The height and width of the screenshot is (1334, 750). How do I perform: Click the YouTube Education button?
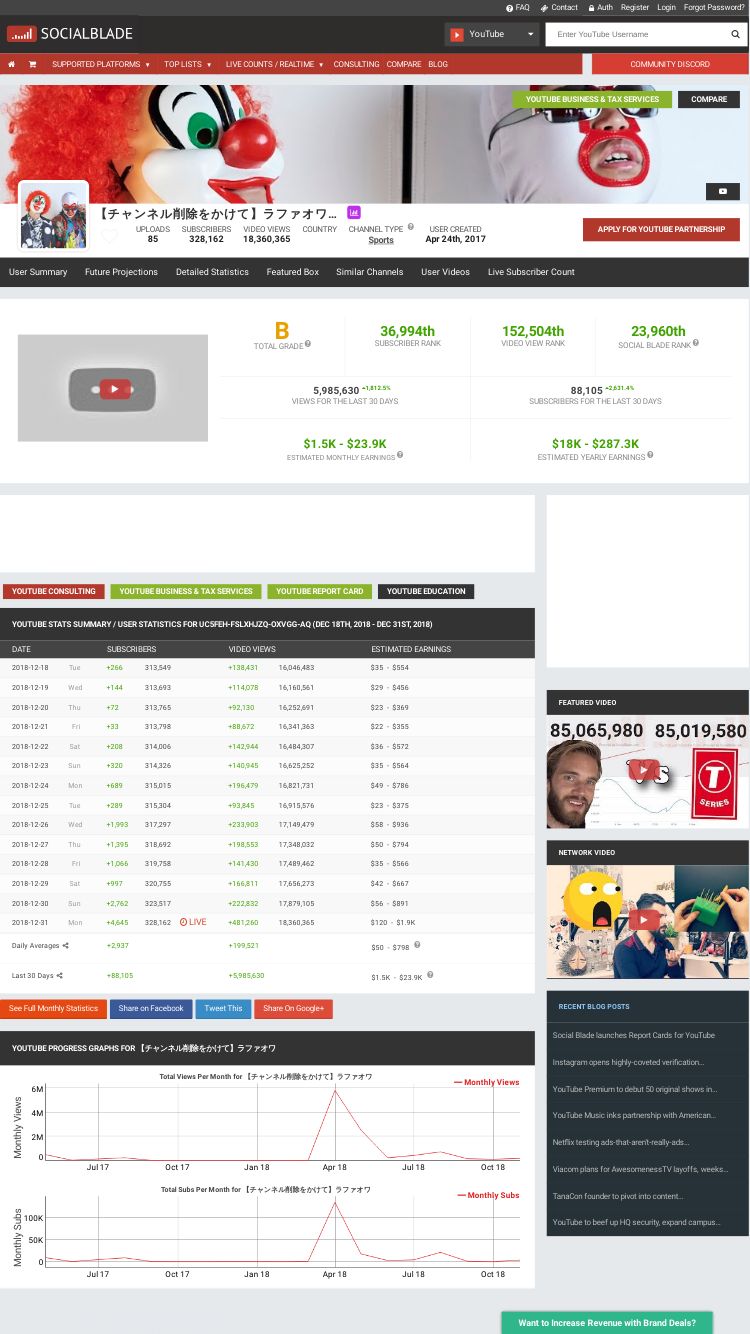[x=426, y=591]
